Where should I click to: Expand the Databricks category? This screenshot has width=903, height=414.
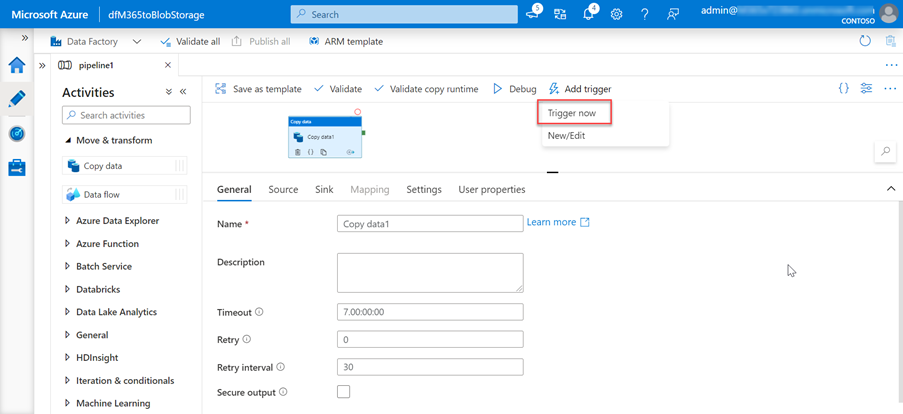(68, 289)
